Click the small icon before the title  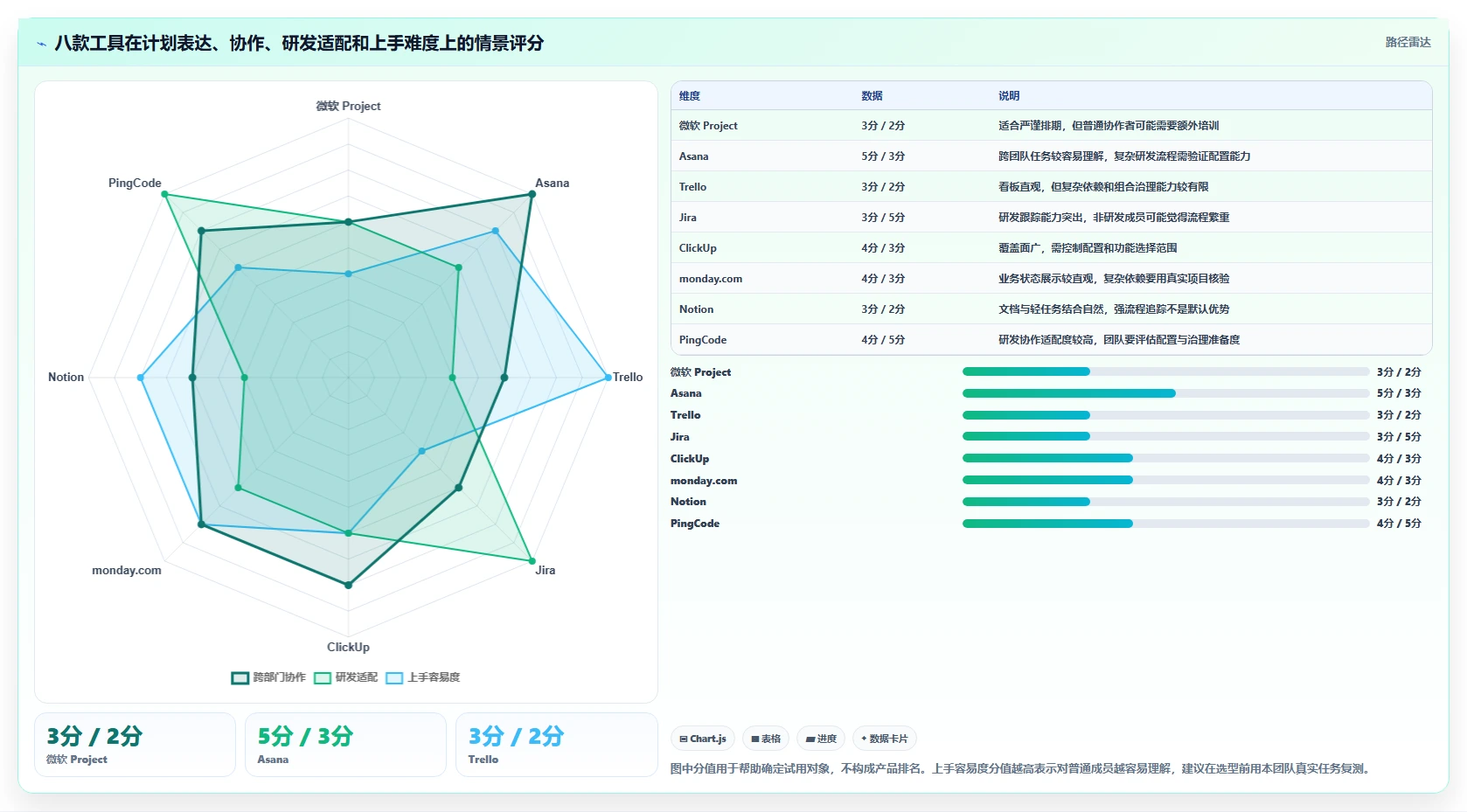[41, 44]
